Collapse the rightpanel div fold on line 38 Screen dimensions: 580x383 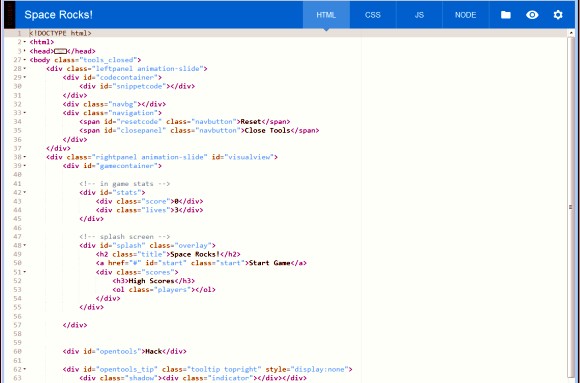[25, 157]
